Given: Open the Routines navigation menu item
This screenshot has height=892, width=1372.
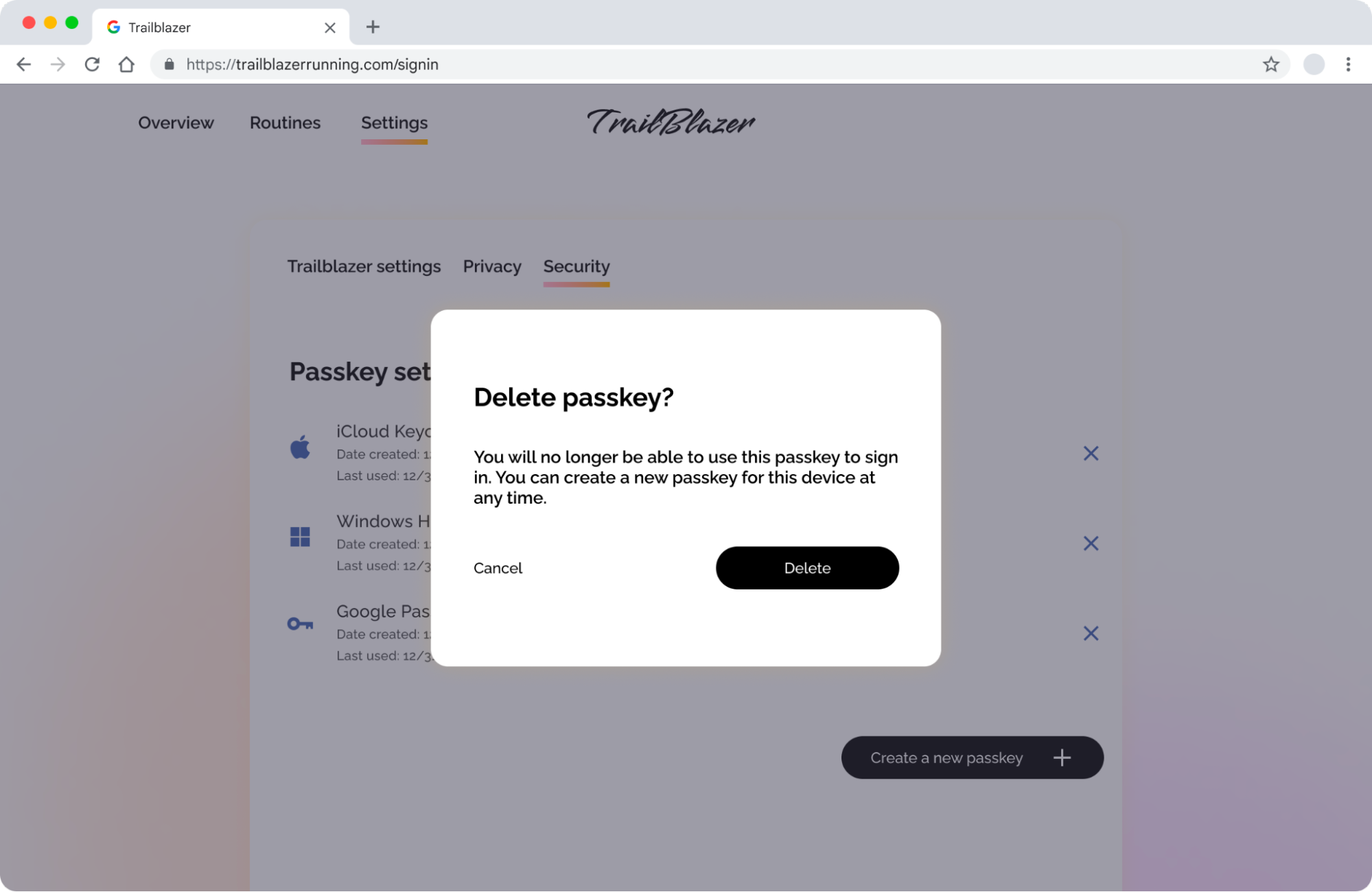Looking at the screenshot, I should [x=285, y=122].
